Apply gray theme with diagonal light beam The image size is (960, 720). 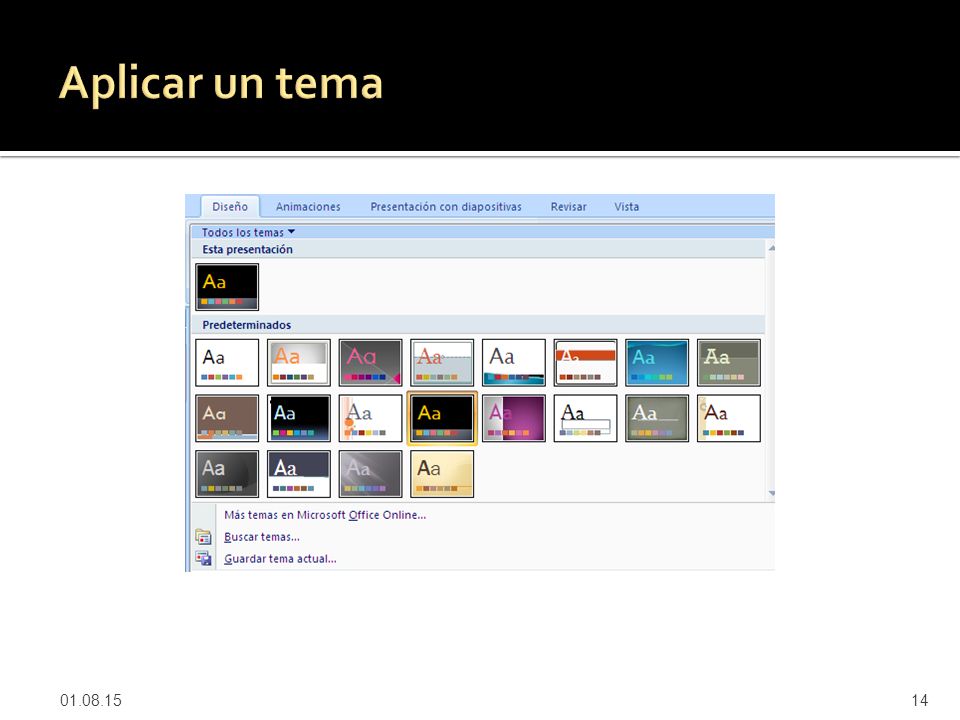[370, 474]
